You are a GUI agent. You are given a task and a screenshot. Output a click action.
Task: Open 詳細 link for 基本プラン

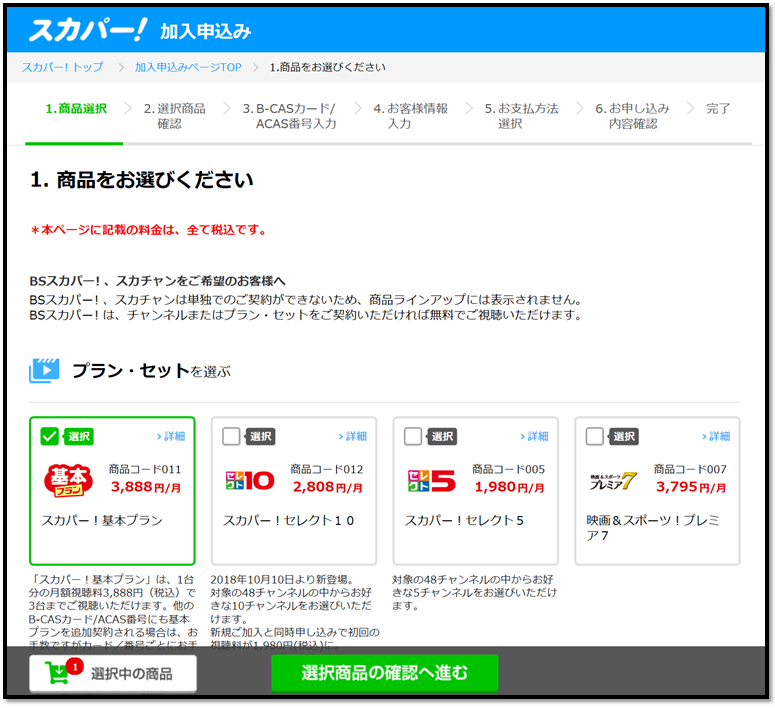[171, 436]
